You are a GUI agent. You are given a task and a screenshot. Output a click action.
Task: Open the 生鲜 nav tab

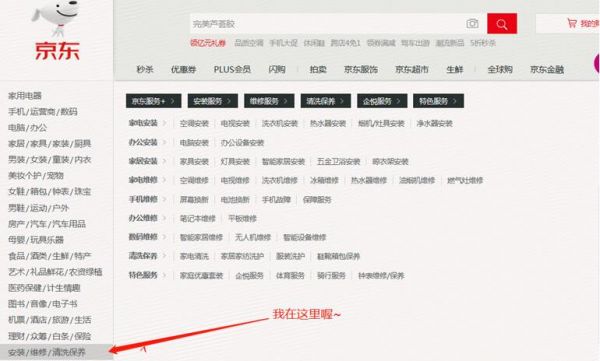455,69
